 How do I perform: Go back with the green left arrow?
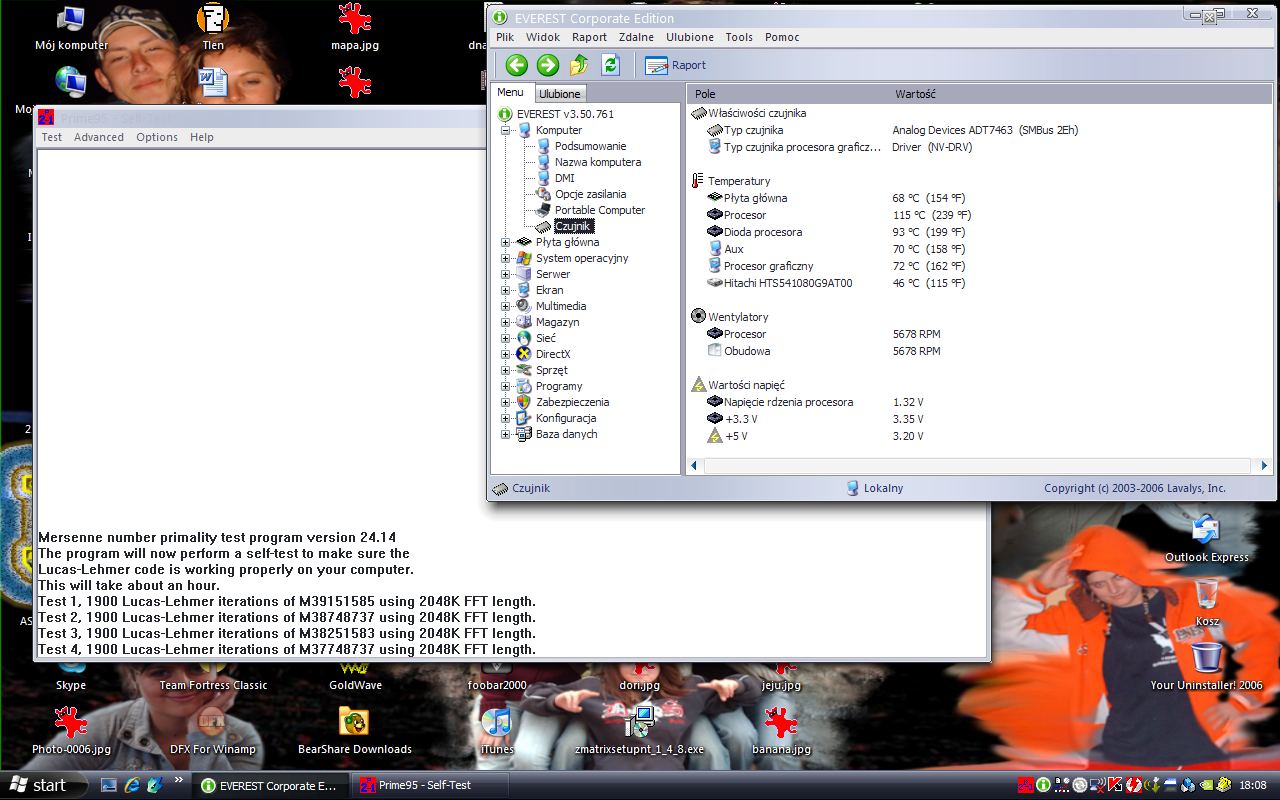pyautogui.click(x=516, y=65)
